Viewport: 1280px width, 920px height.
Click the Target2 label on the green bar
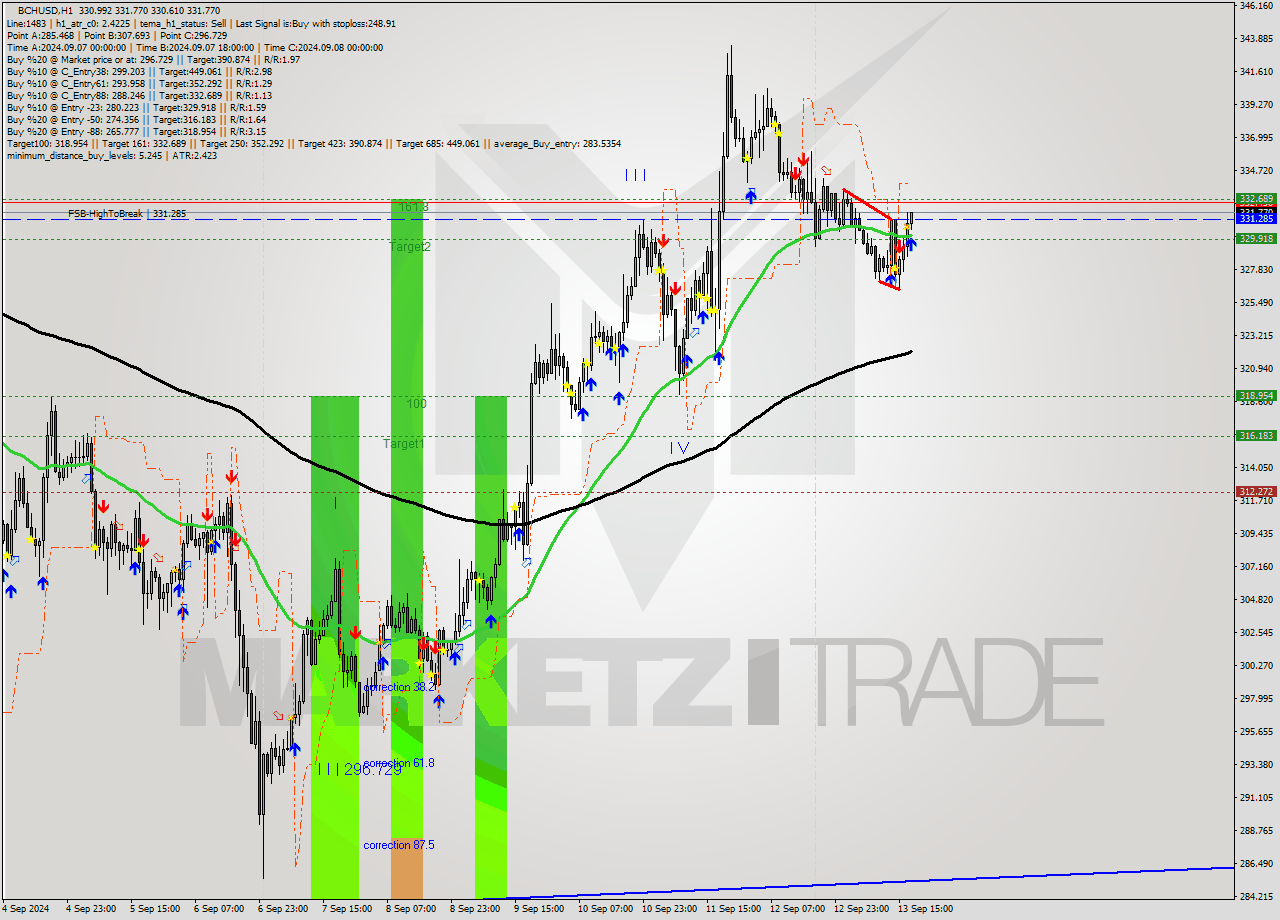click(410, 246)
